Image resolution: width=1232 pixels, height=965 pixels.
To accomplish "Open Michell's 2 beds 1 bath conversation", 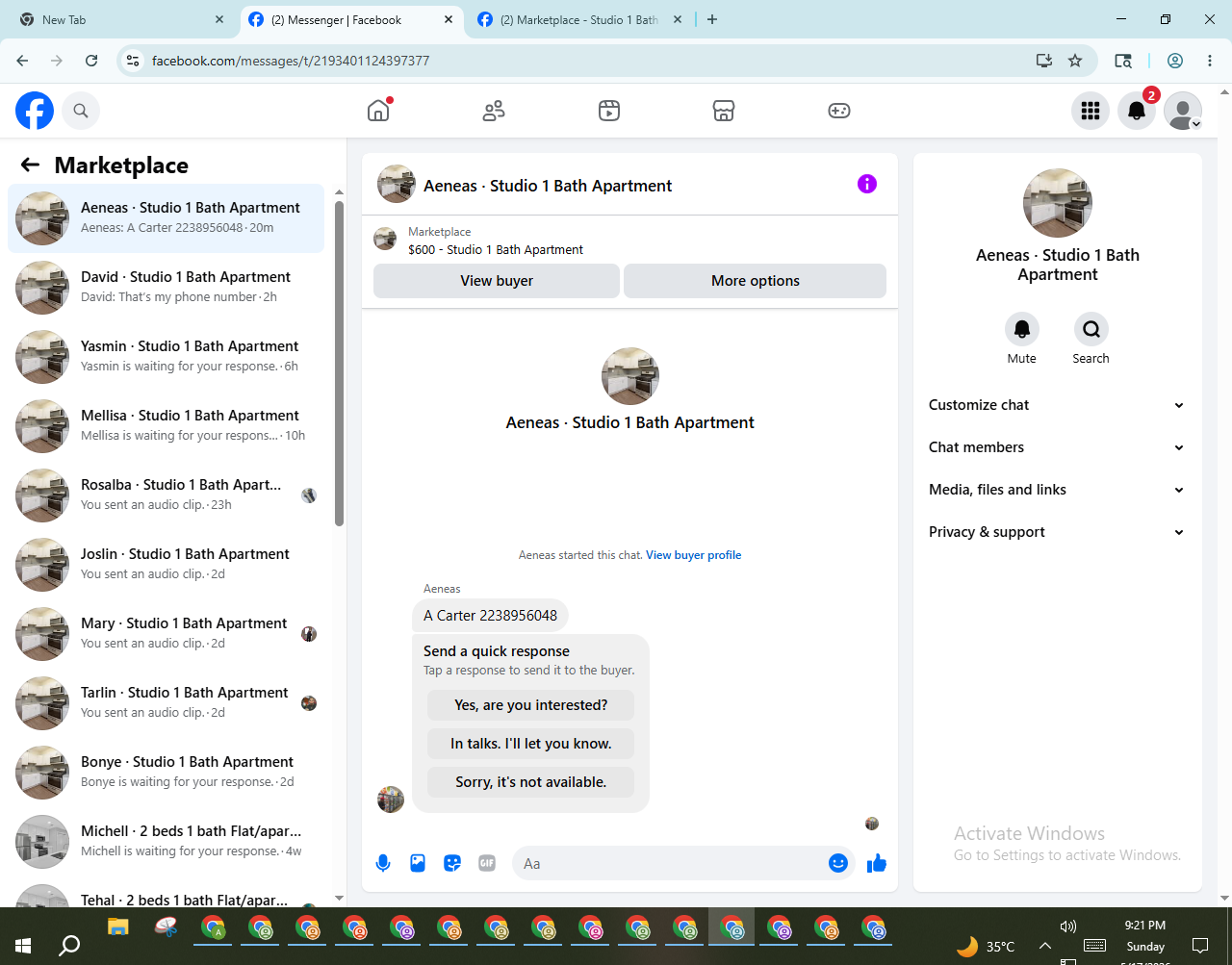I will pos(167,842).
